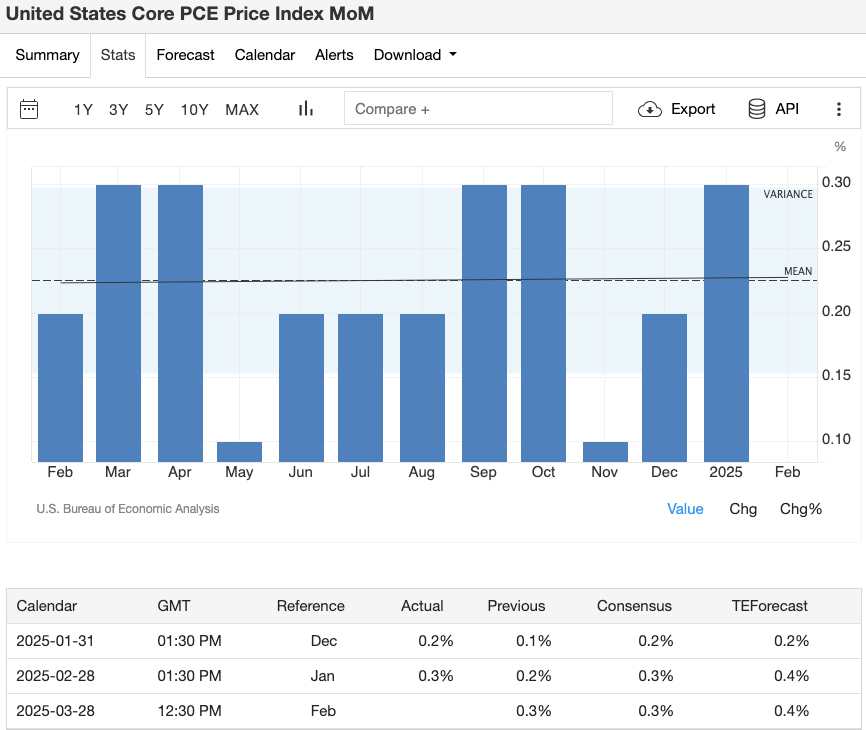Select the 1Y time range
The width and height of the screenshot is (866, 730).
pos(83,110)
